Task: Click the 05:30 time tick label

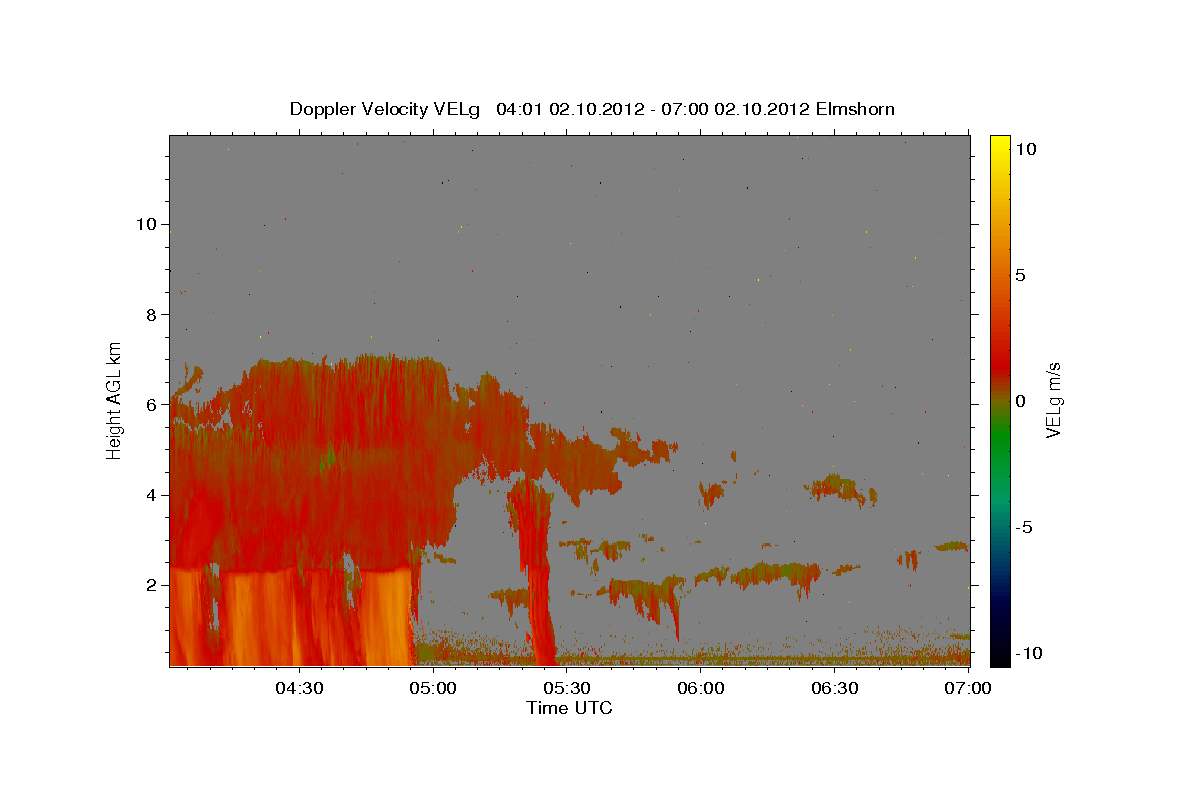Action: (x=567, y=688)
